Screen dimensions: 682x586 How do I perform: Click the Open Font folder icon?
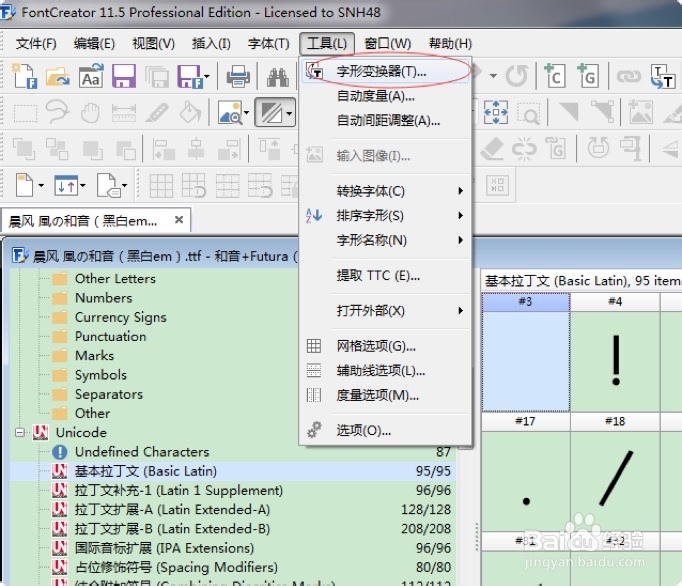[x=57, y=77]
